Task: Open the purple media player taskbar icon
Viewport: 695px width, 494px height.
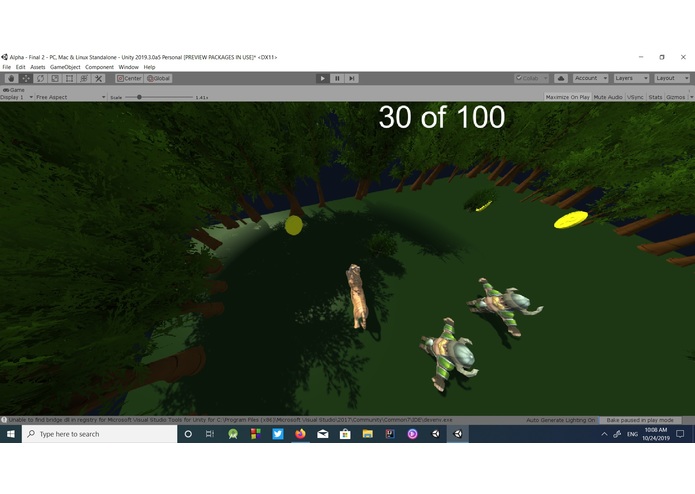Action: point(413,434)
